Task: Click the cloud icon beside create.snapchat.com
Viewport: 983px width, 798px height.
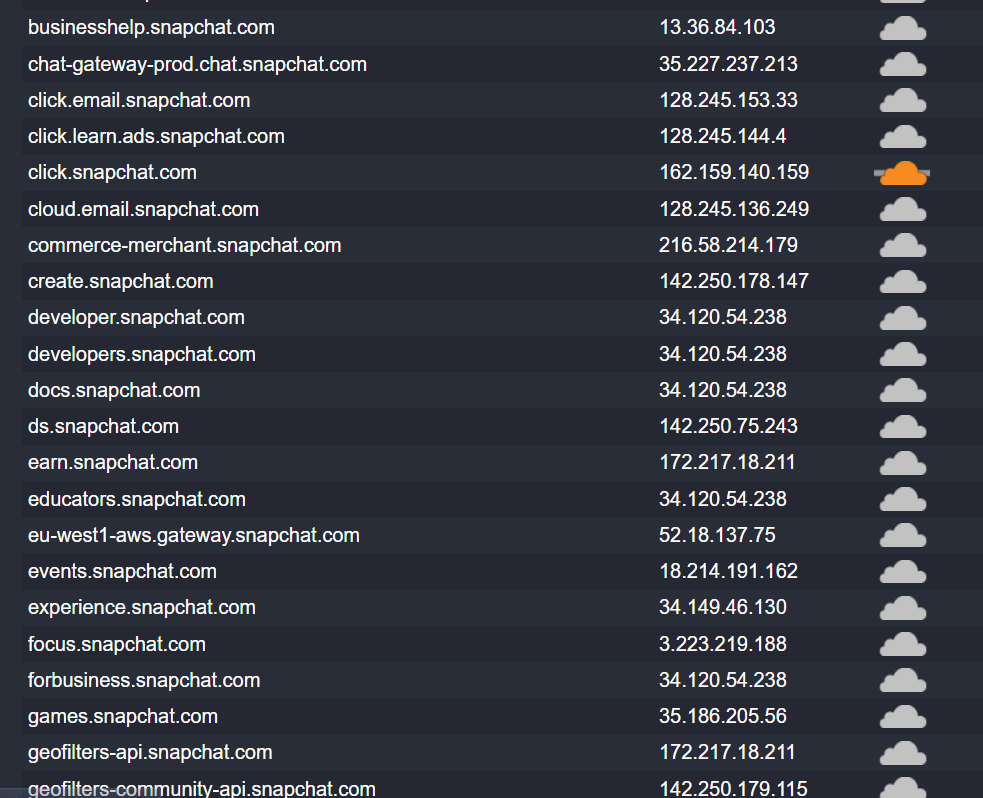Action: [x=903, y=282]
